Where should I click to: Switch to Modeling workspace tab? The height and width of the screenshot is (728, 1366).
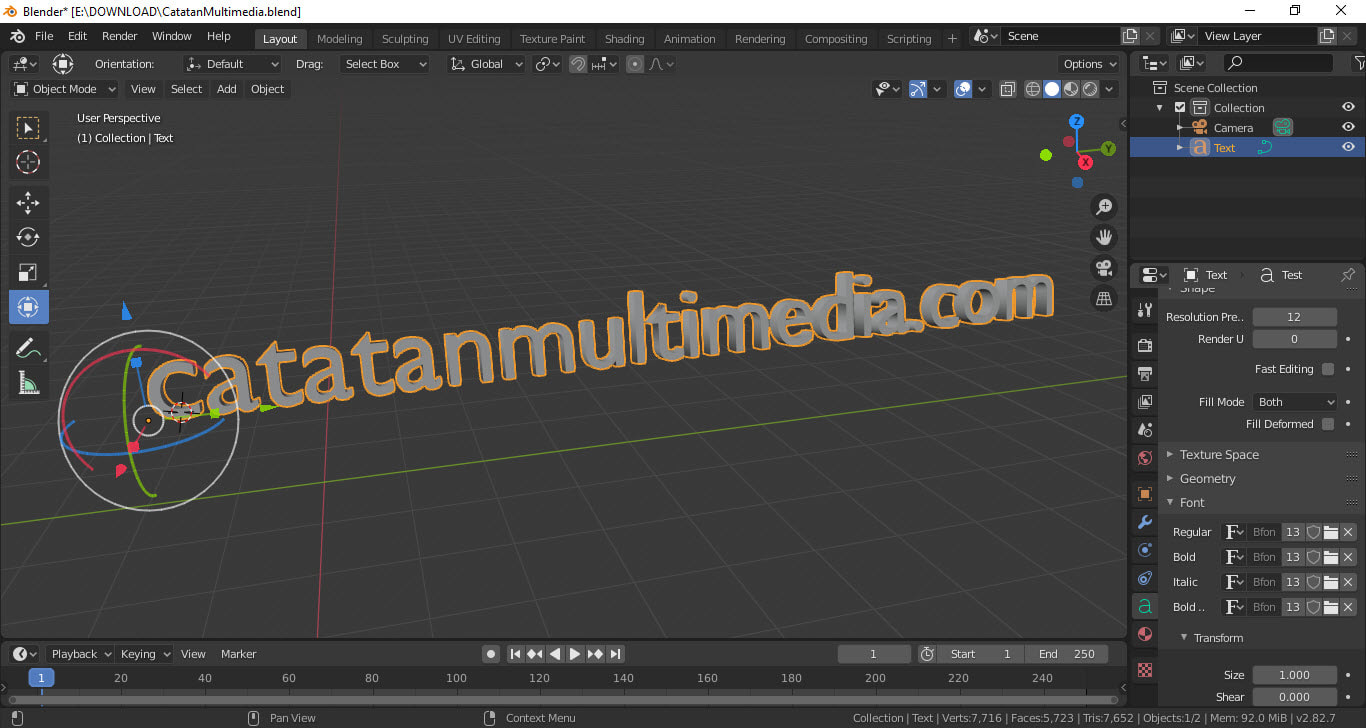(x=339, y=39)
